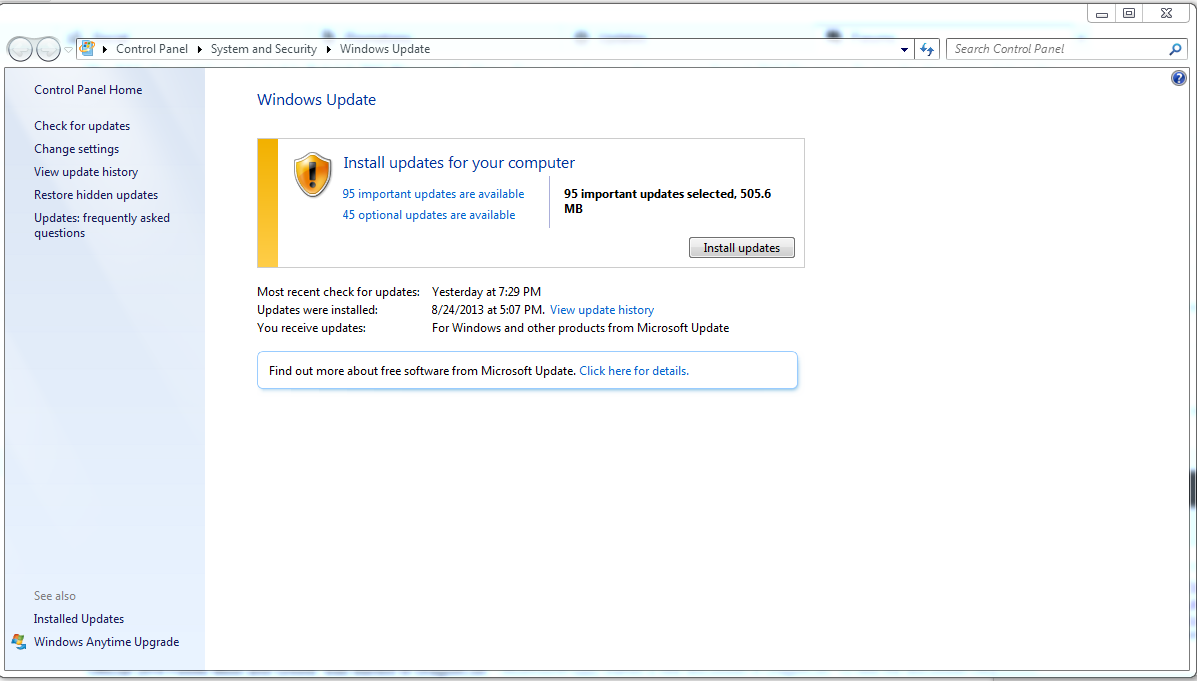The image size is (1197, 681).
Task: Open View update history next to install date
Action: (602, 310)
